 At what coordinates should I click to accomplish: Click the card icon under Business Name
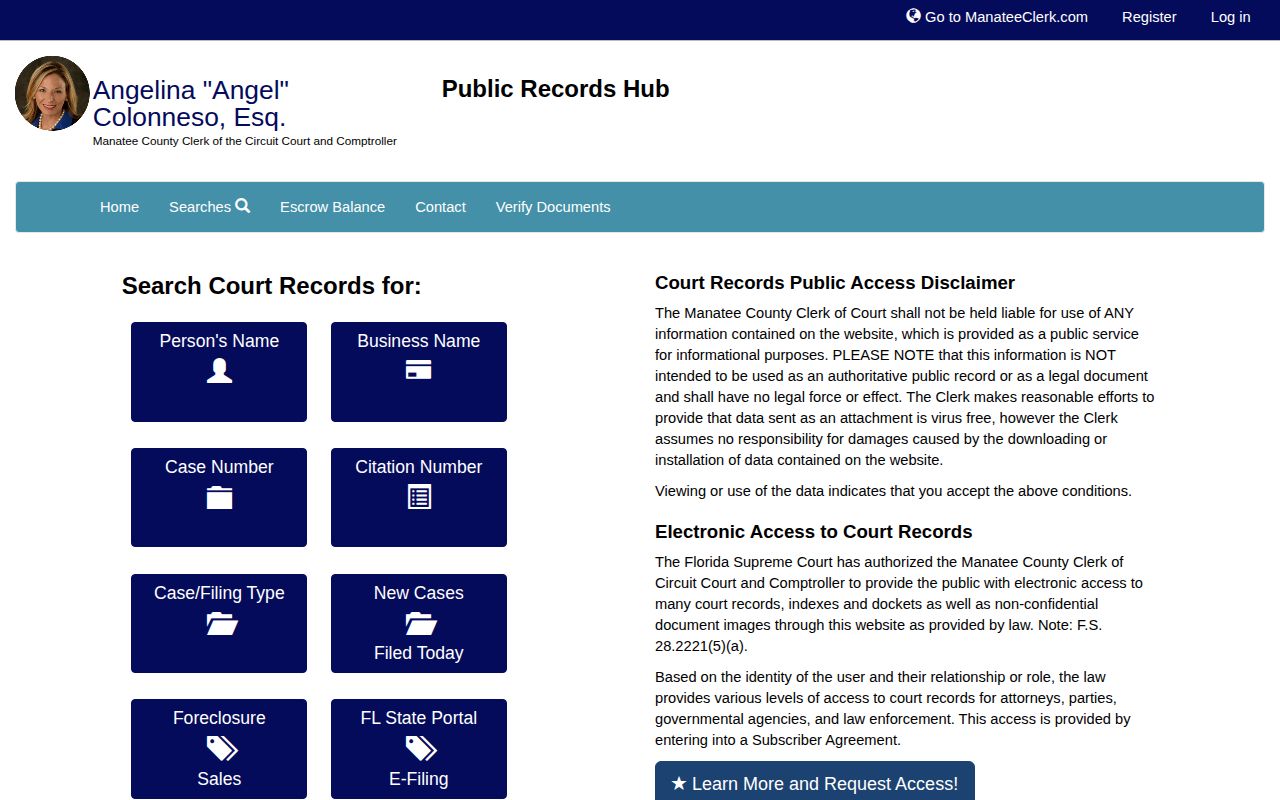point(418,370)
